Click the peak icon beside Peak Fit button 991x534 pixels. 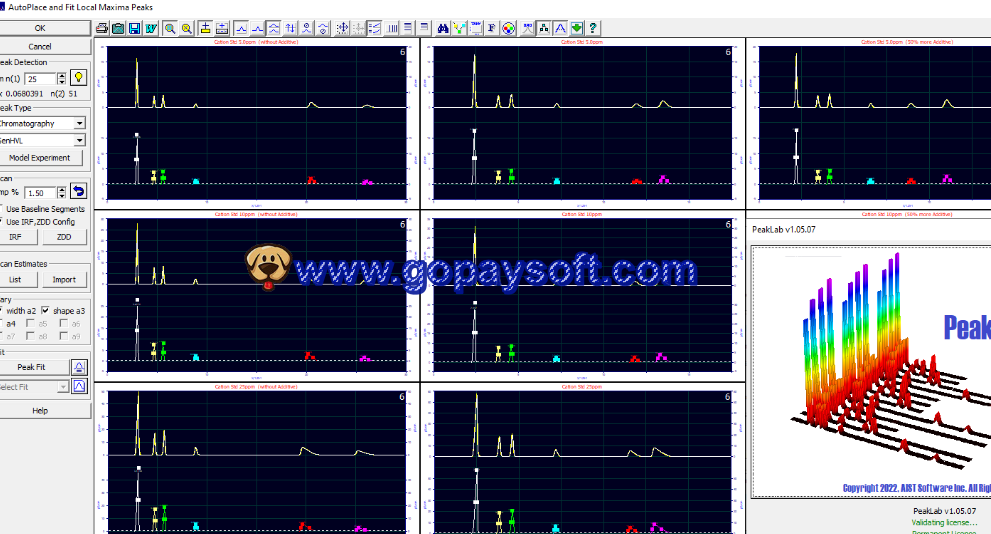[x=79, y=367]
